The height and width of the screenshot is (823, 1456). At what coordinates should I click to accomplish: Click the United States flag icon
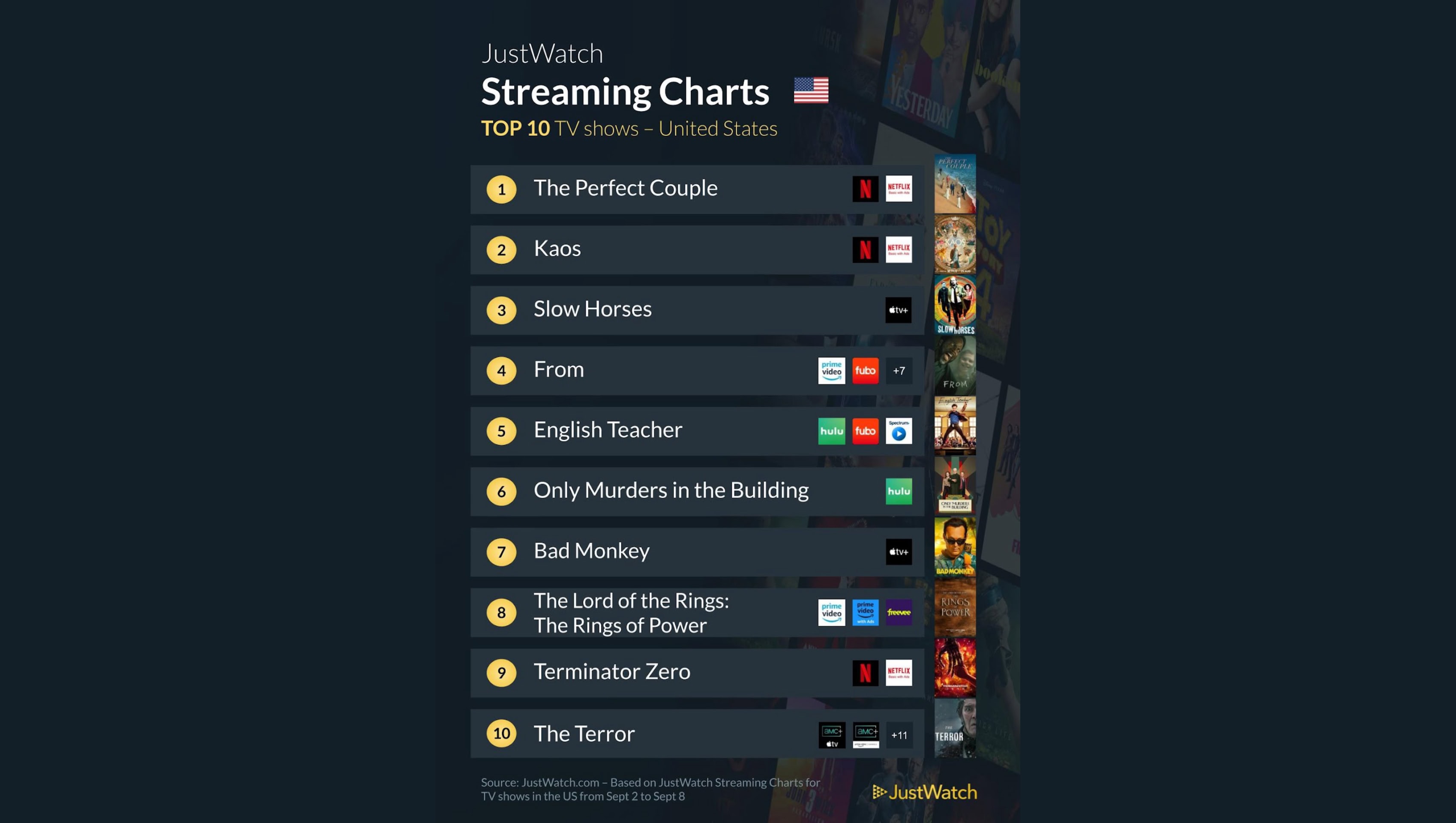(x=811, y=90)
